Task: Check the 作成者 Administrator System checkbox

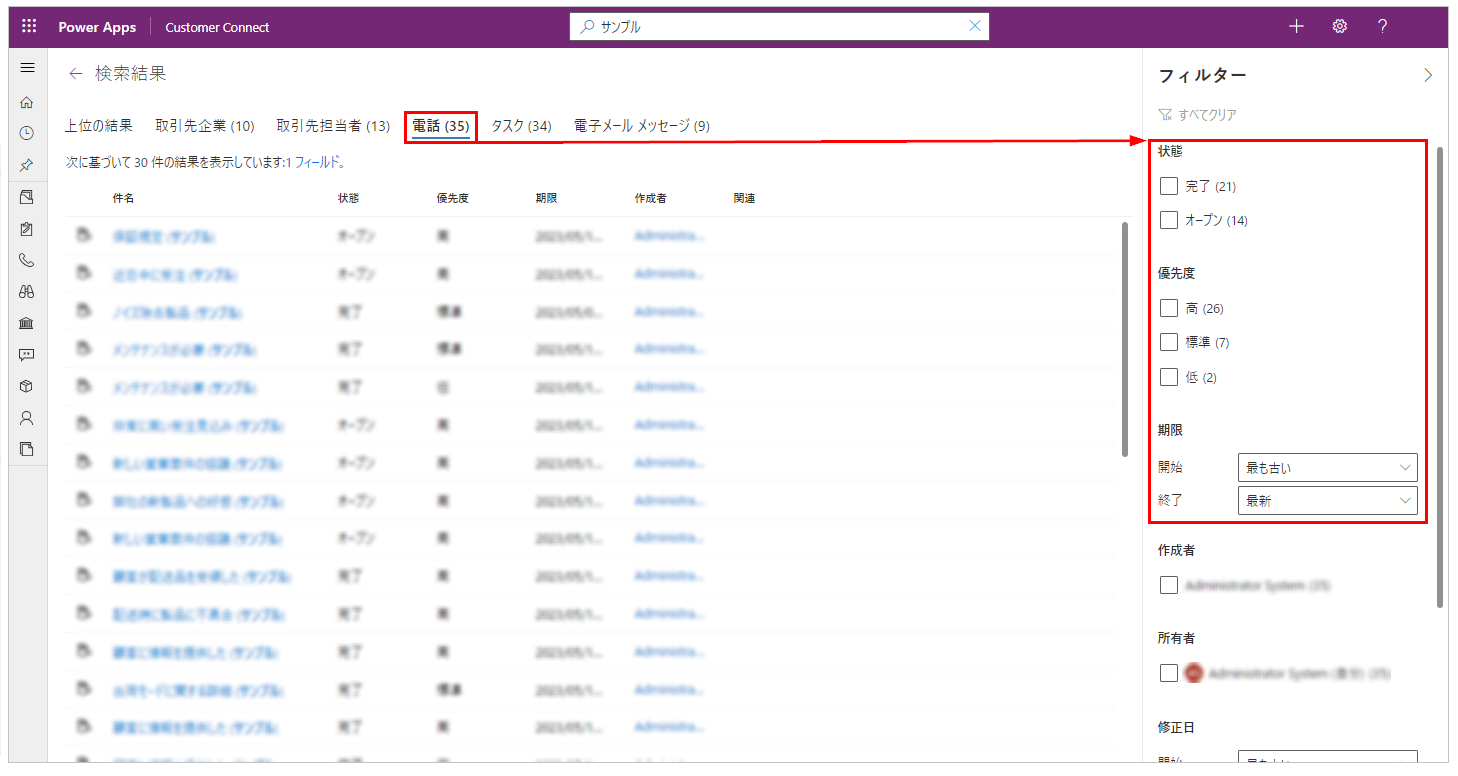Action: coord(1169,585)
